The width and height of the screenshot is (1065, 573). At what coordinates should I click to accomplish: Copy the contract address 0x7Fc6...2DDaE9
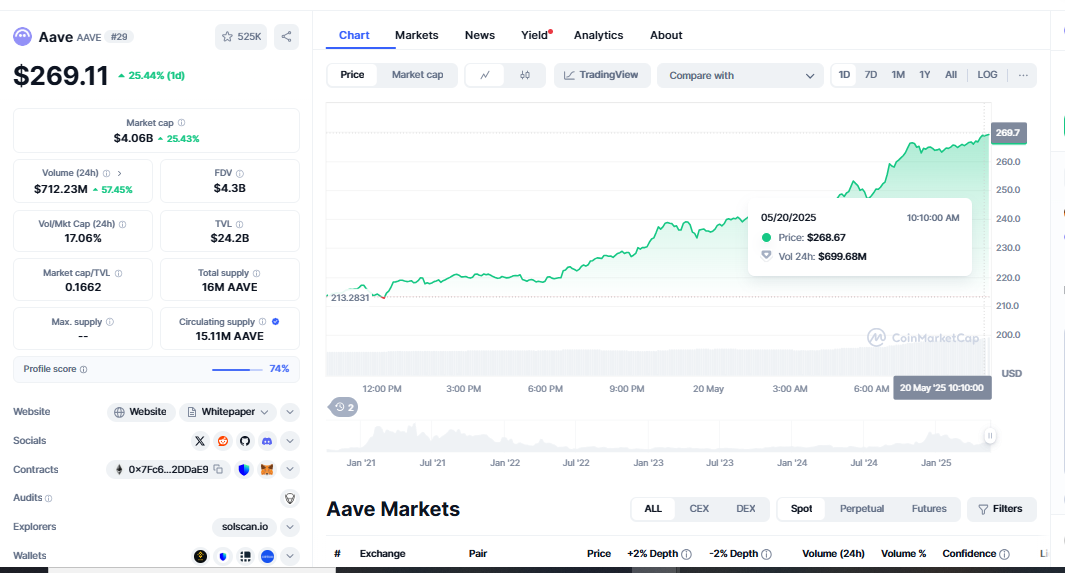pyautogui.click(x=218, y=469)
